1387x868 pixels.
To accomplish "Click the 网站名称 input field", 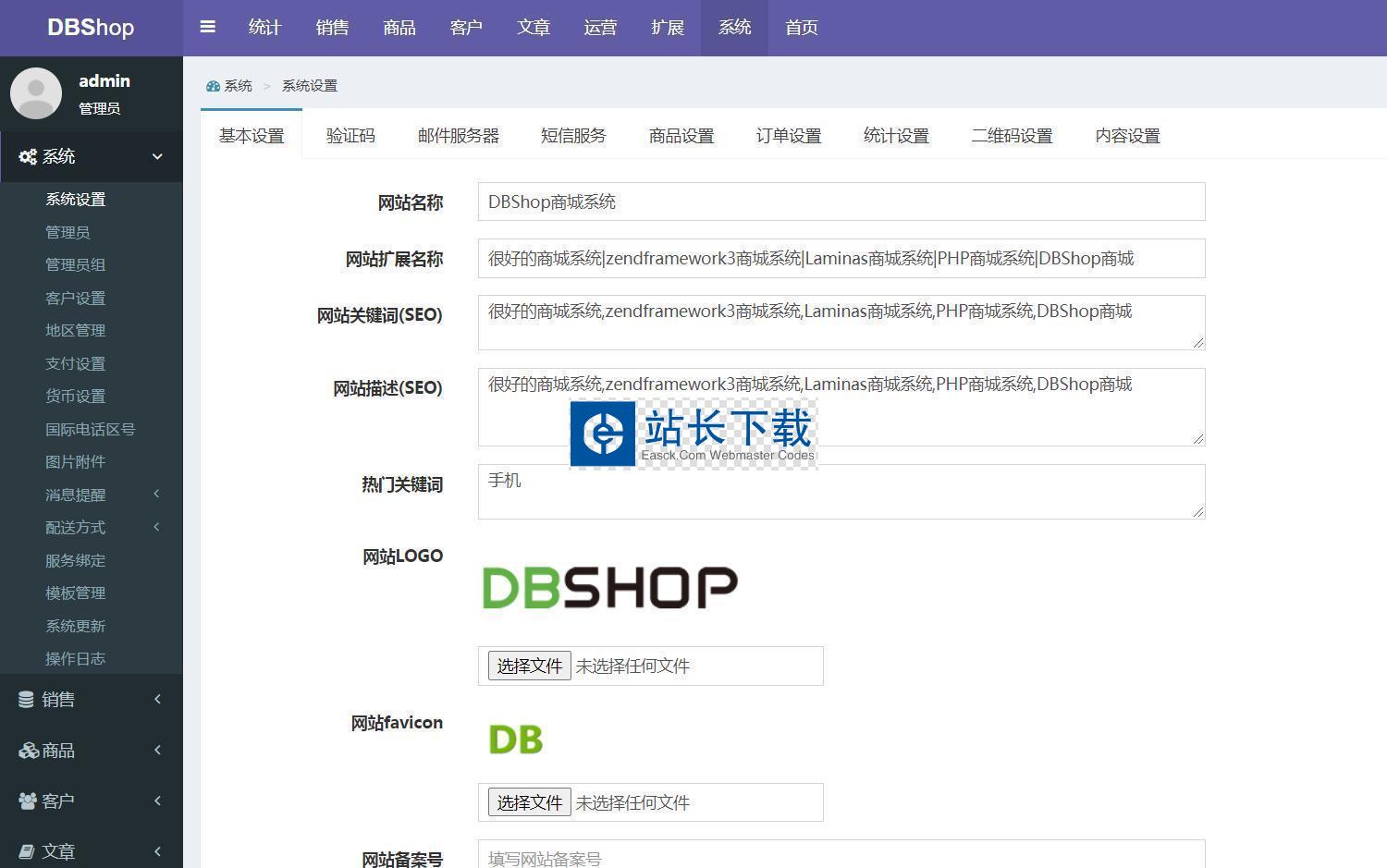I will [841, 202].
